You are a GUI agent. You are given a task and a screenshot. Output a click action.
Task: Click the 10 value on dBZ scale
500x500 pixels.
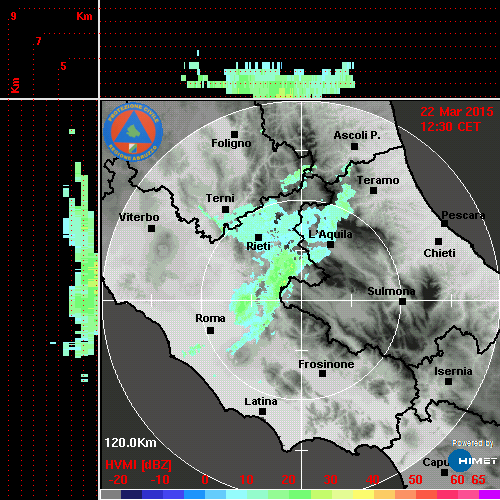(247, 480)
